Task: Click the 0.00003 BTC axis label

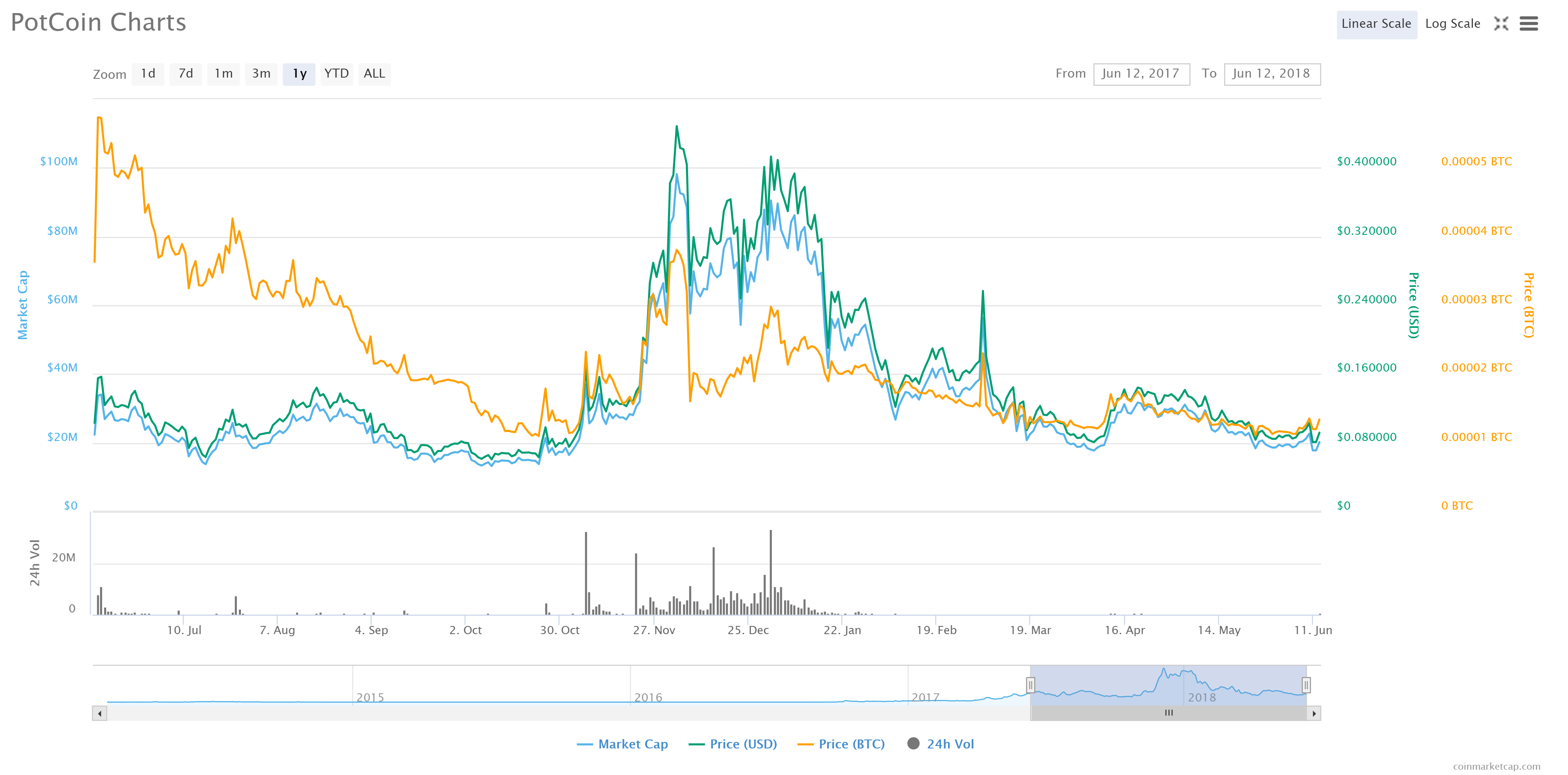Action: (x=1476, y=300)
